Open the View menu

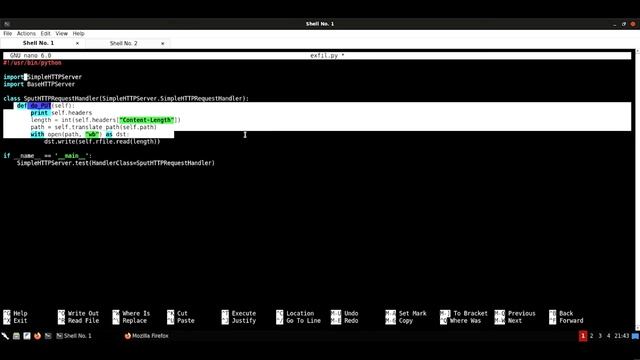tap(62, 33)
